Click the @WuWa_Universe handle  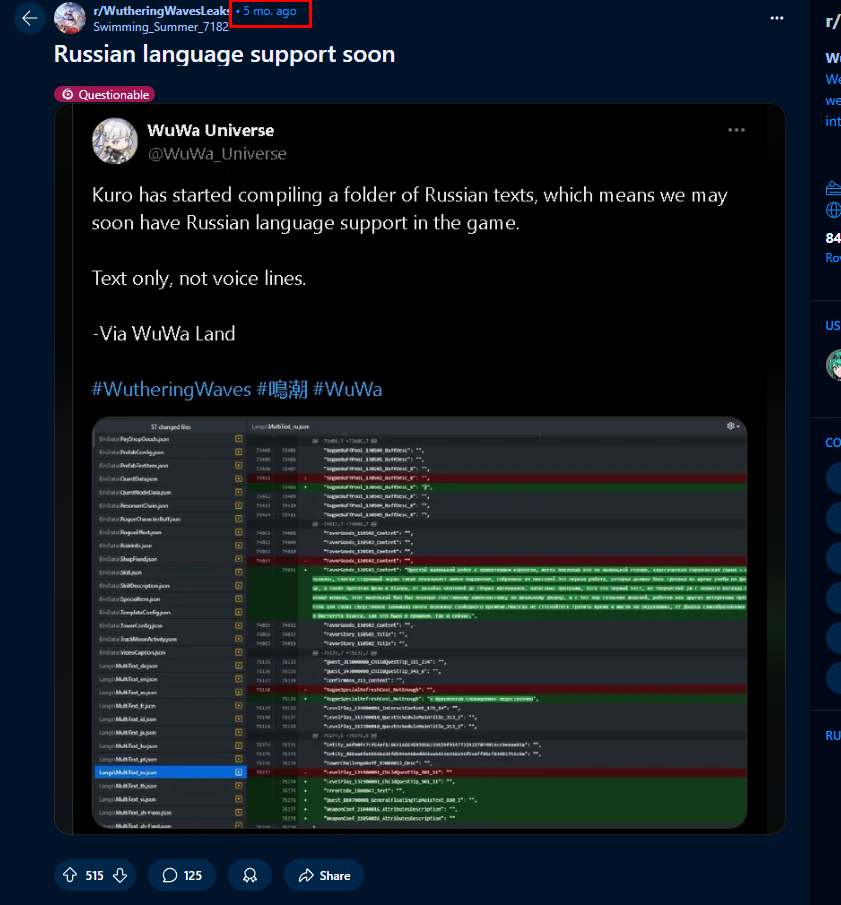click(217, 154)
